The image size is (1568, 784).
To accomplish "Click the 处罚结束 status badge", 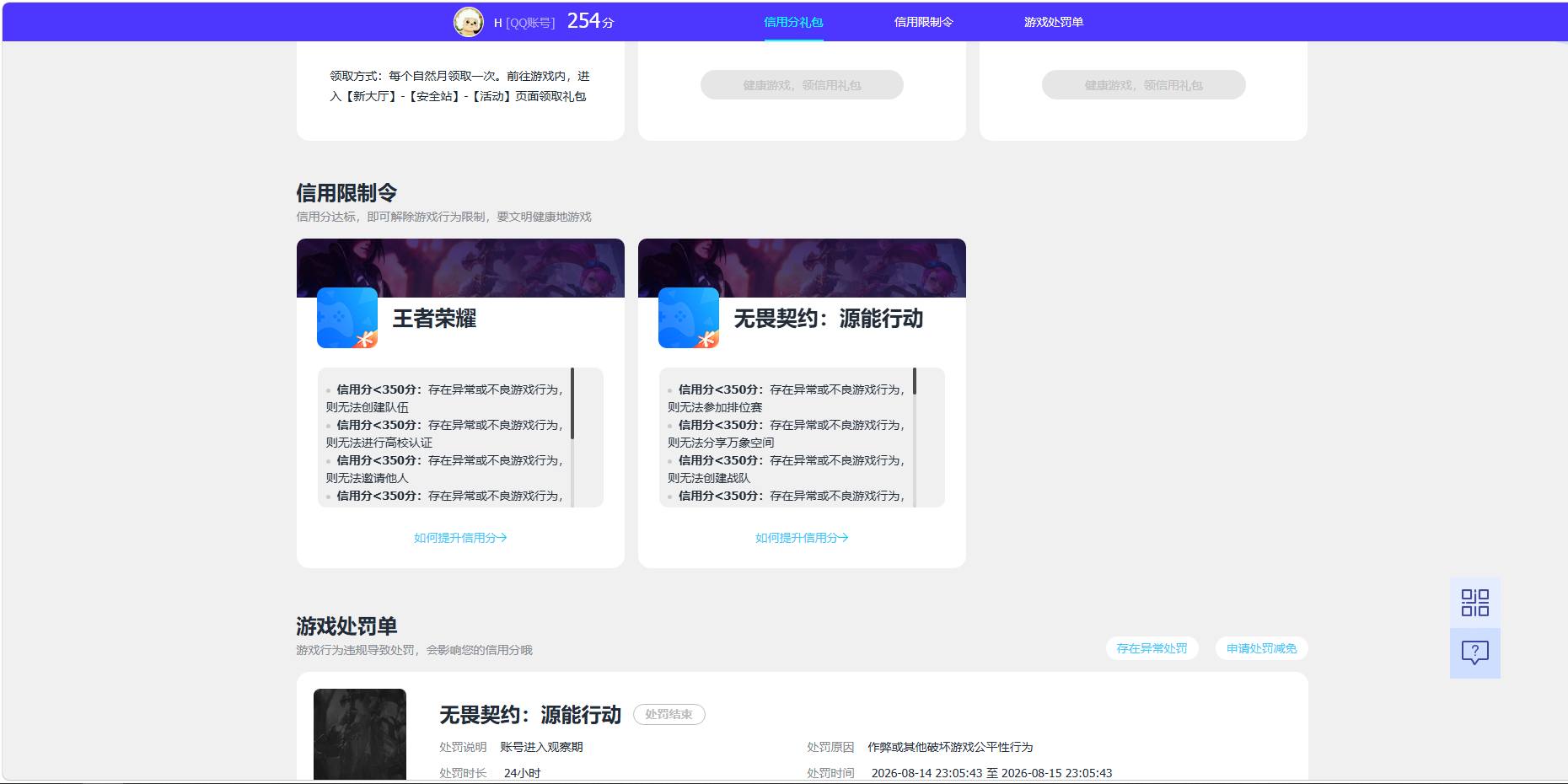I will tap(669, 715).
